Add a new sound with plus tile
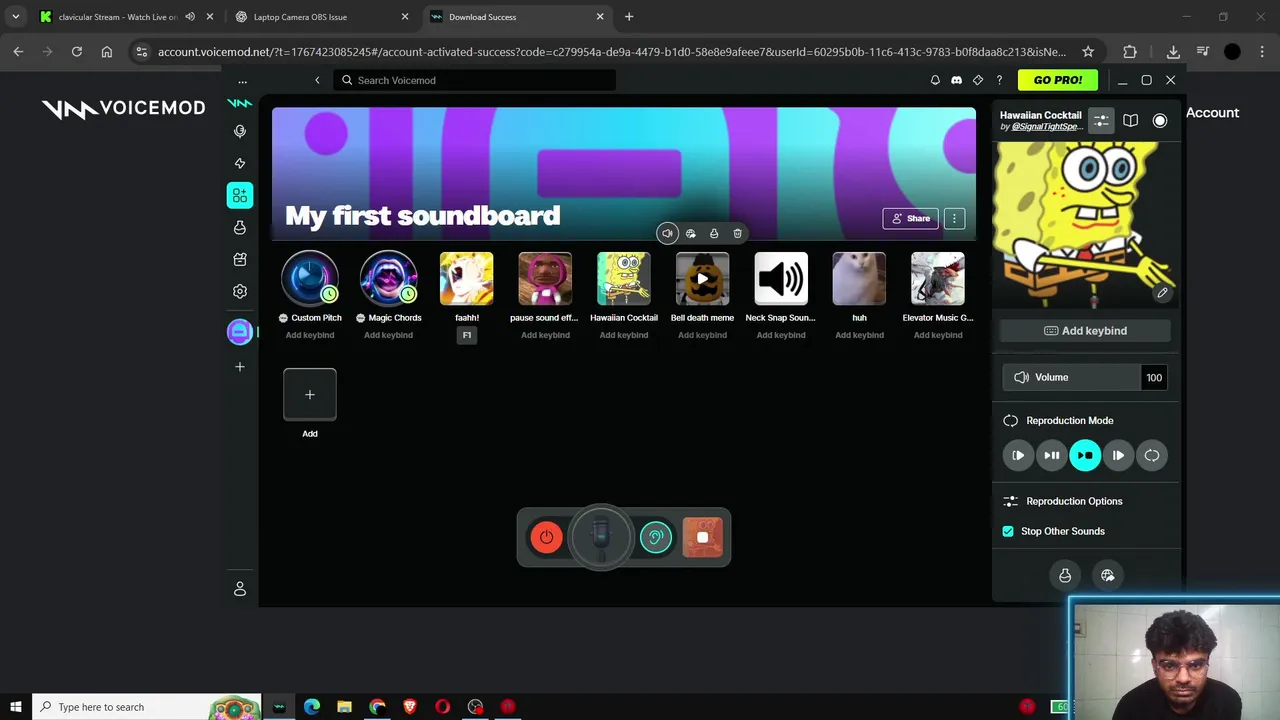This screenshot has width=1280, height=720. 310,395
